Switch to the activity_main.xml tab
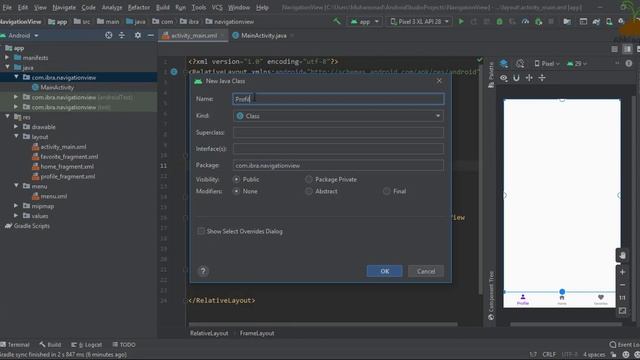Viewport: 640px width, 360px height. click(193, 36)
